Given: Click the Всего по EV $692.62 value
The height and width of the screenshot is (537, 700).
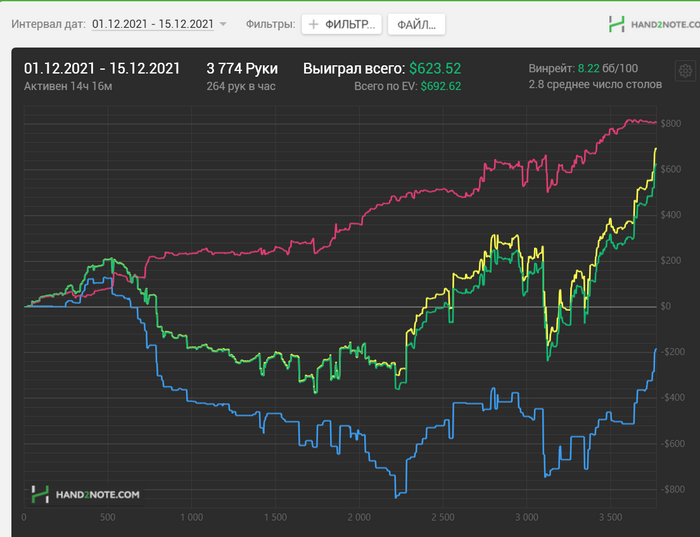Looking at the screenshot, I should pyautogui.click(x=441, y=86).
